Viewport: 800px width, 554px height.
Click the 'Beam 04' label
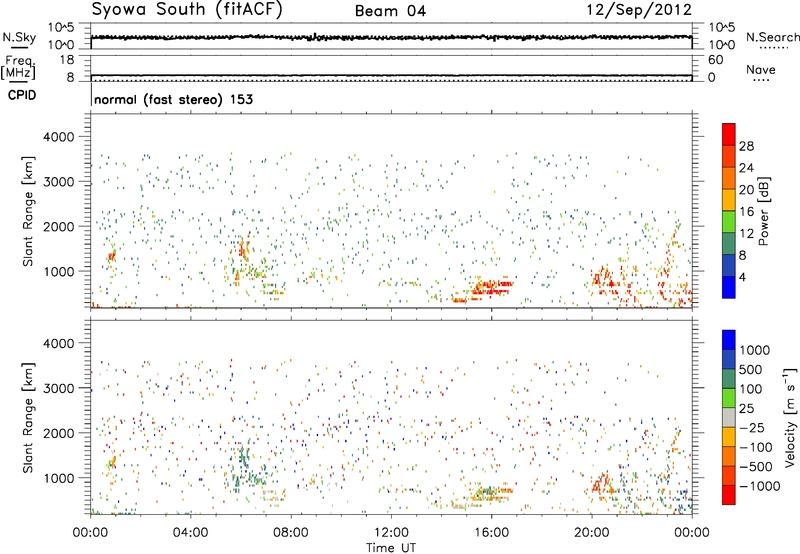click(x=390, y=11)
